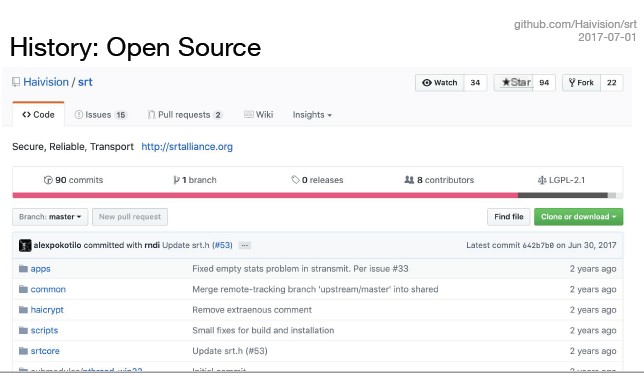644x373 pixels.
Task: Open the Branch: master dropdown
Action: point(50,217)
